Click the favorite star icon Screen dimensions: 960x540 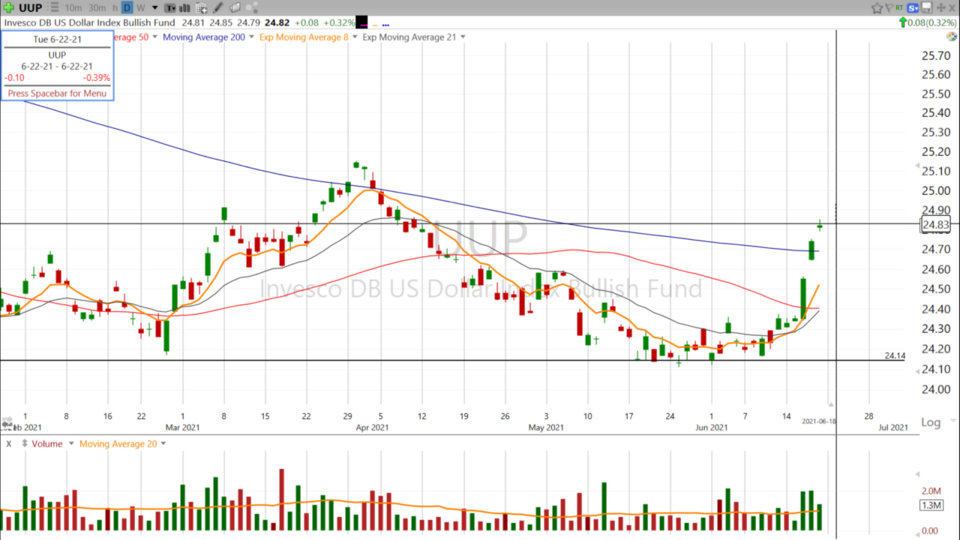[x=877, y=8]
